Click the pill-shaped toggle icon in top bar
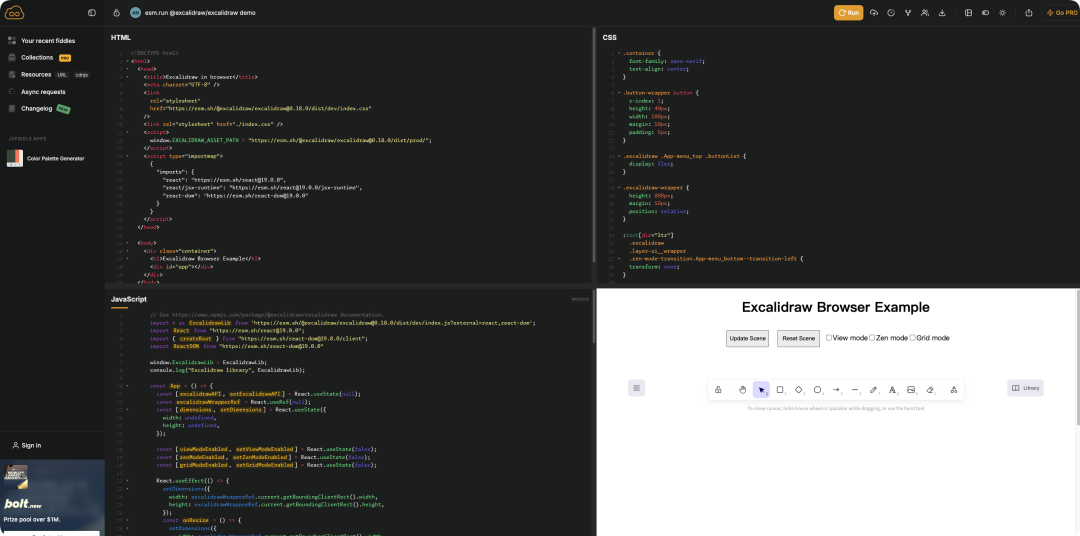 [986, 12]
